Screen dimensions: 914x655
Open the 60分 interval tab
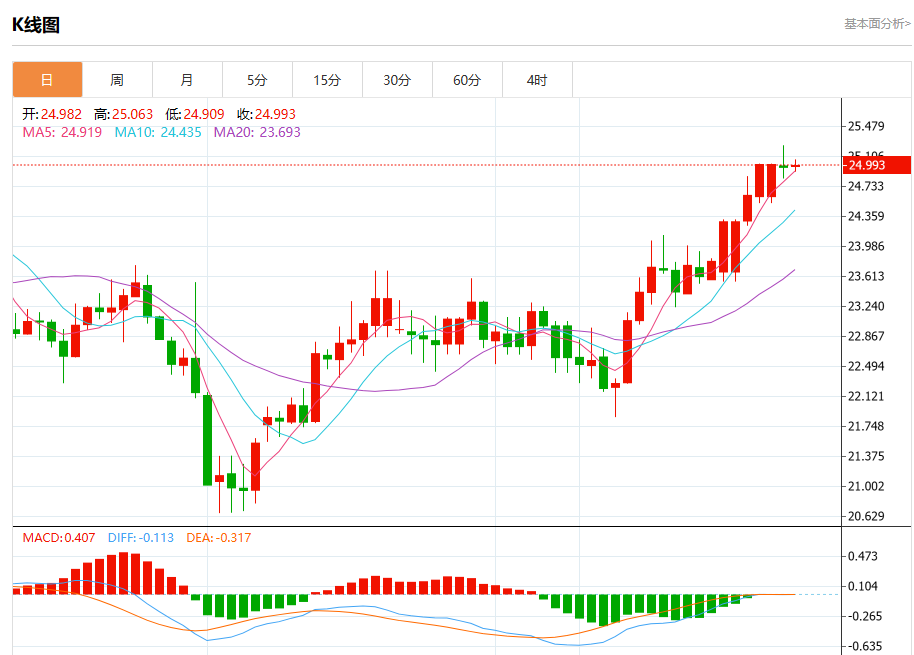[467, 80]
